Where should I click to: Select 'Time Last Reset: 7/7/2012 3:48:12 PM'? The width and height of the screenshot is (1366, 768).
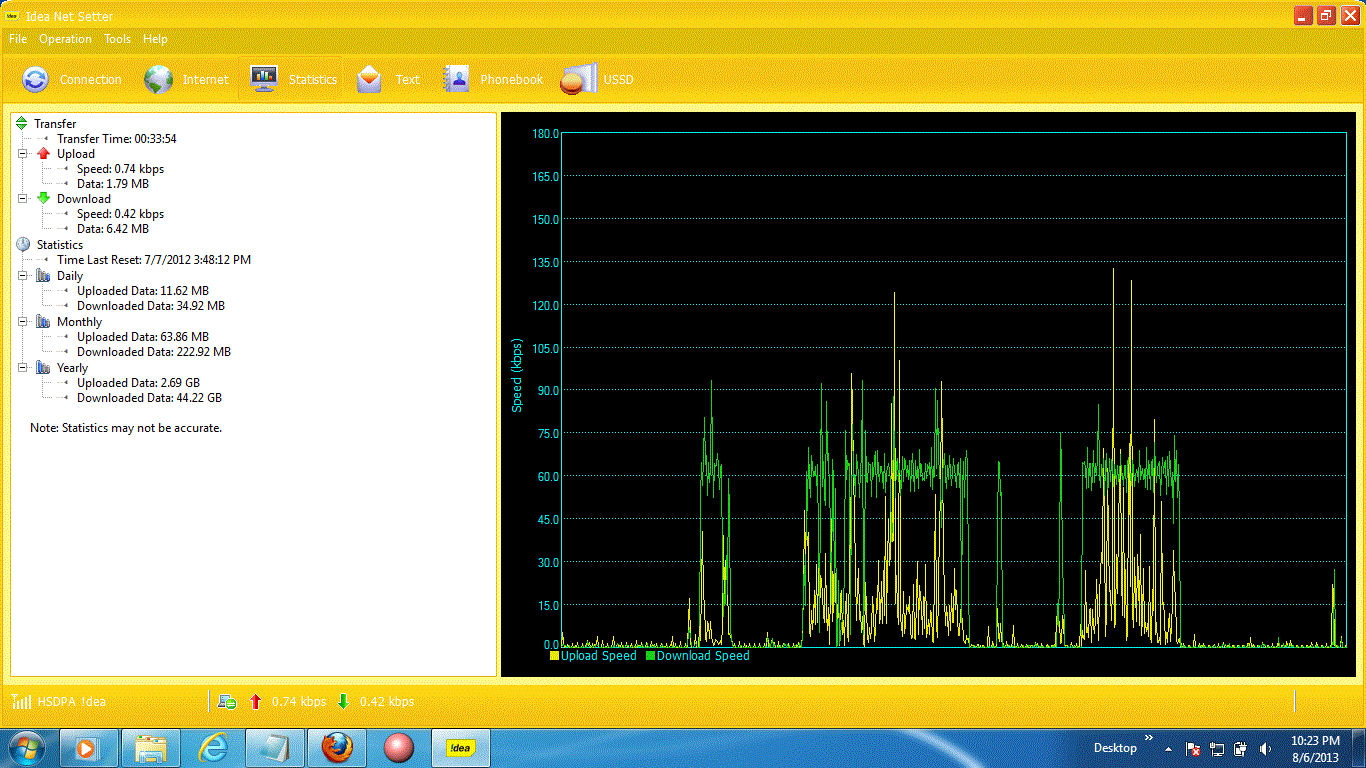[x=154, y=260]
